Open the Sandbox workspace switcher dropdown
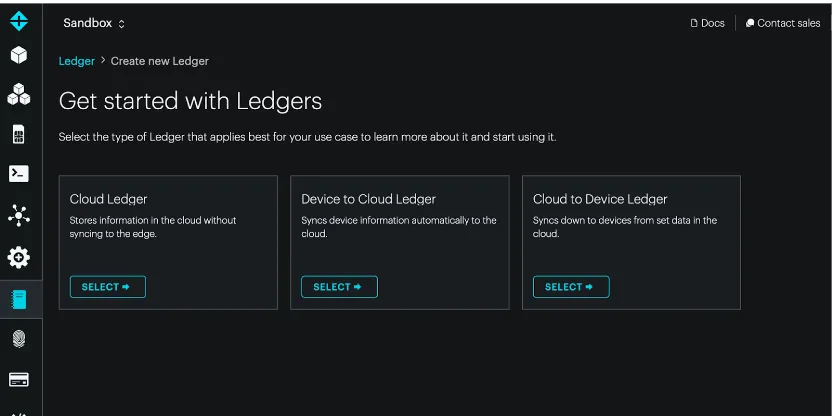The width and height of the screenshot is (832, 416). tap(94, 23)
